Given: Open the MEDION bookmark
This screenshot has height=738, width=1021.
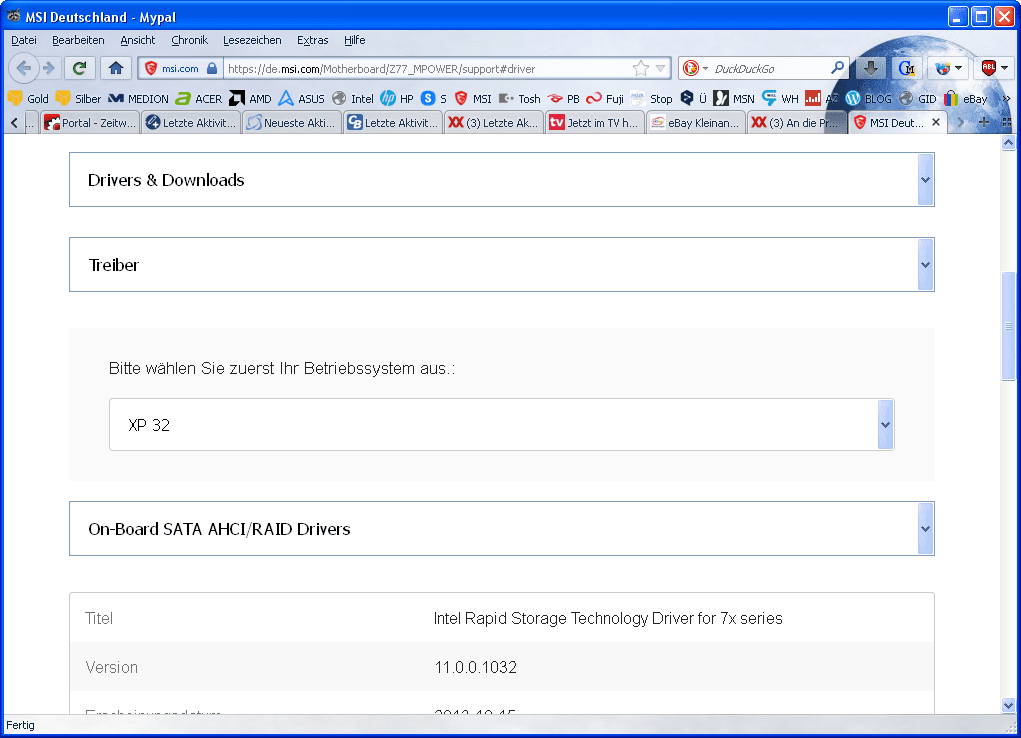Looking at the screenshot, I should [138, 99].
